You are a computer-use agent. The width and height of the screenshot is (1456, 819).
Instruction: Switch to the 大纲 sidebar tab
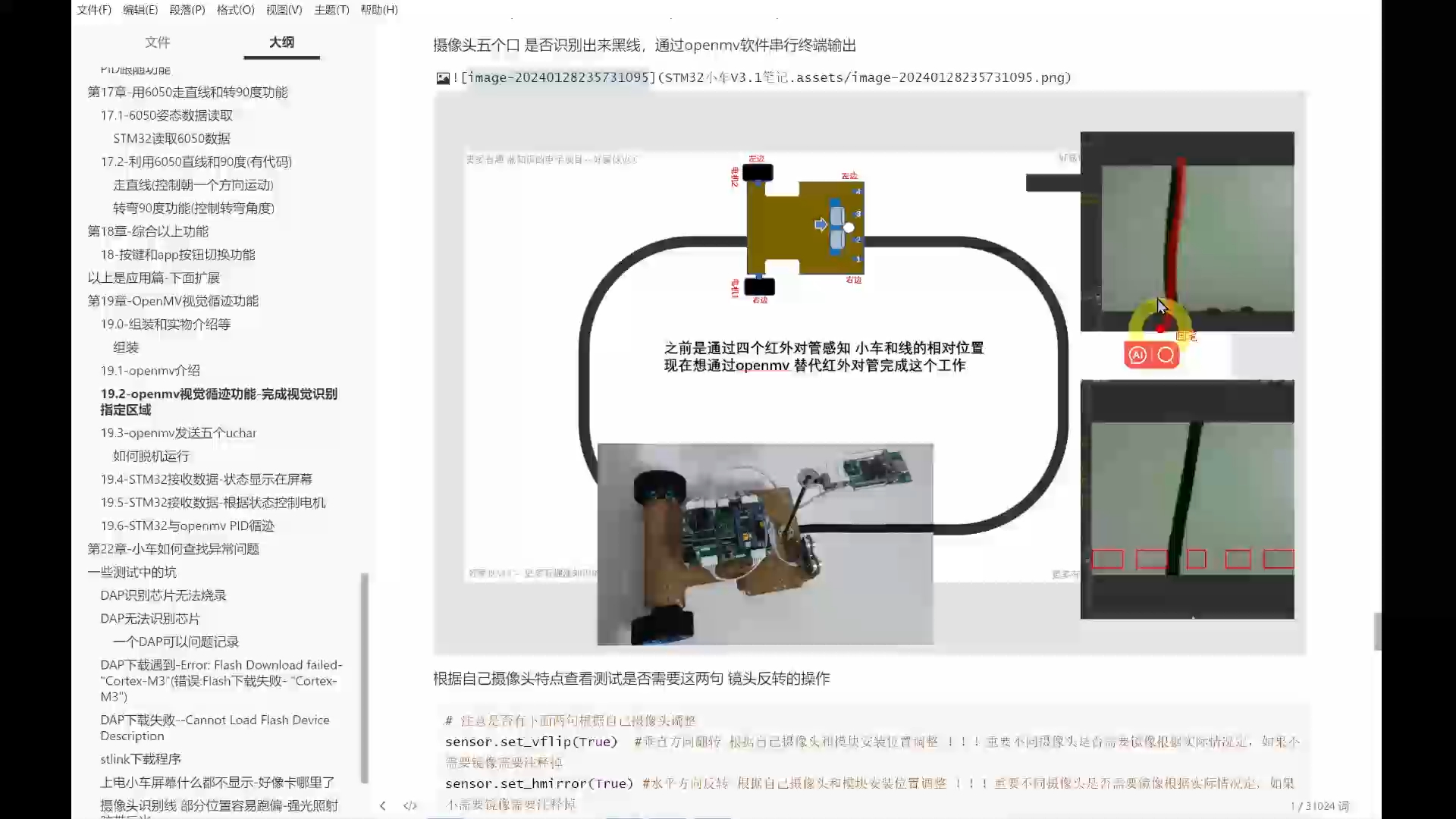tap(281, 42)
